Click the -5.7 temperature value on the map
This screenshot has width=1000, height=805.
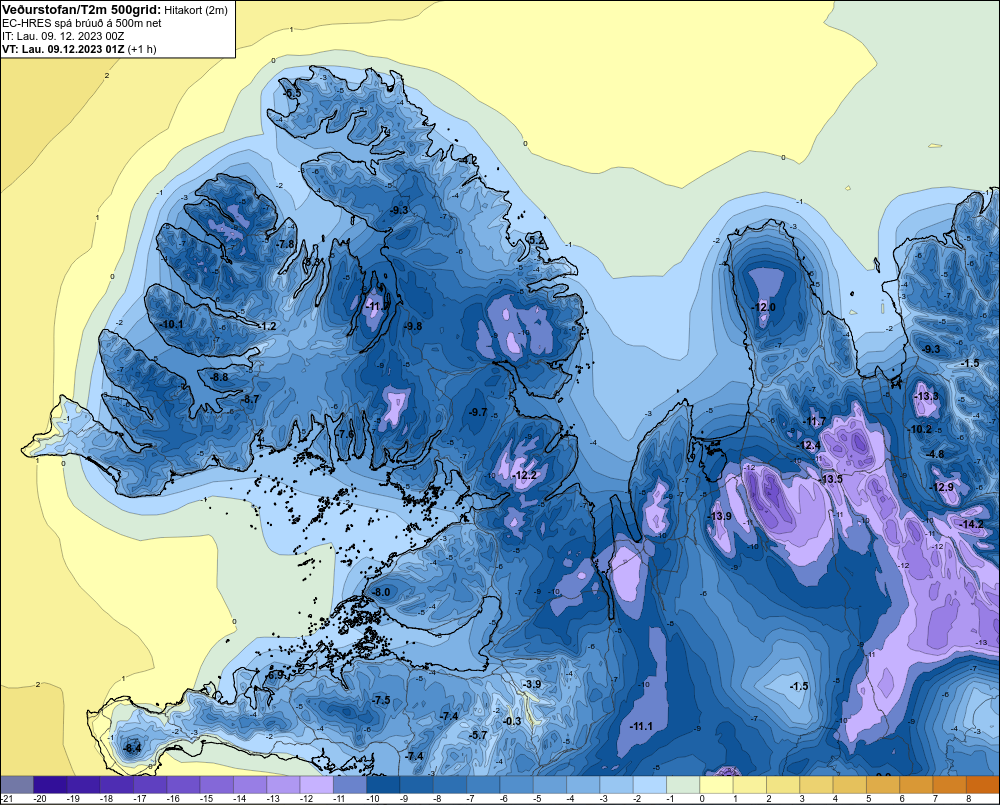click(478, 735)
